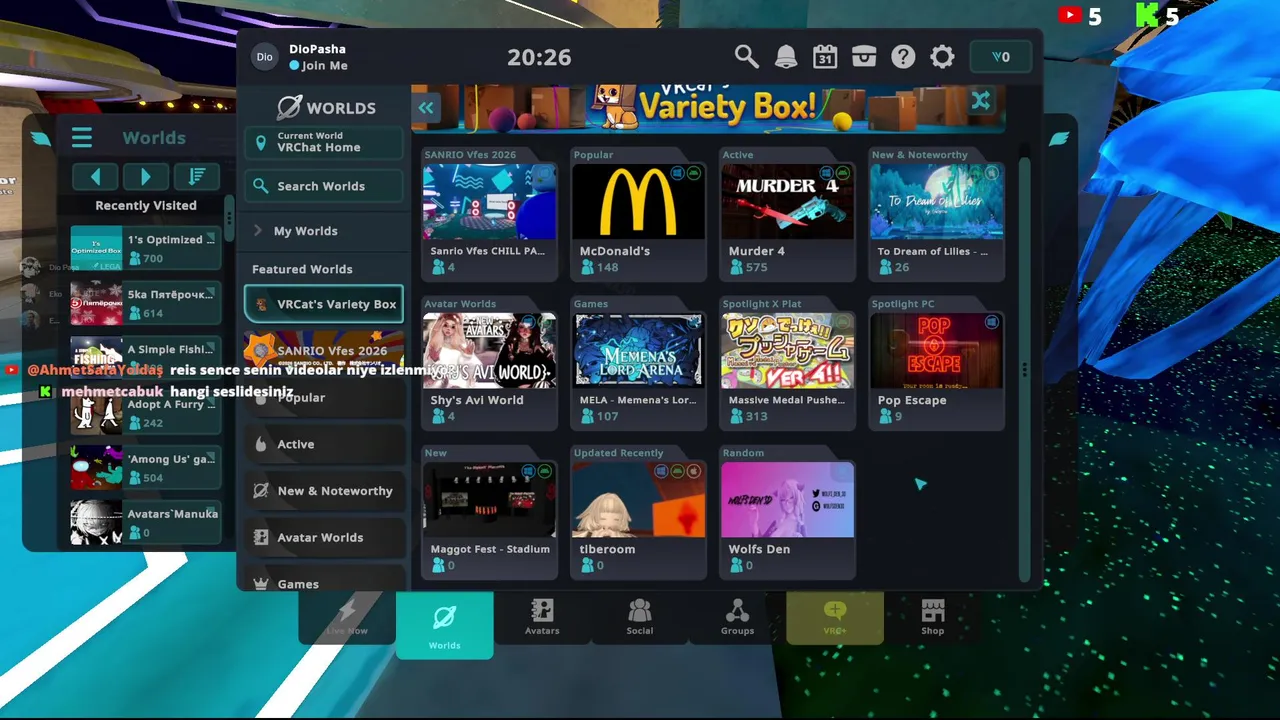Click the YouTube viewer count icon
The image size is (1280, 720).
(x=1069, y=15)
